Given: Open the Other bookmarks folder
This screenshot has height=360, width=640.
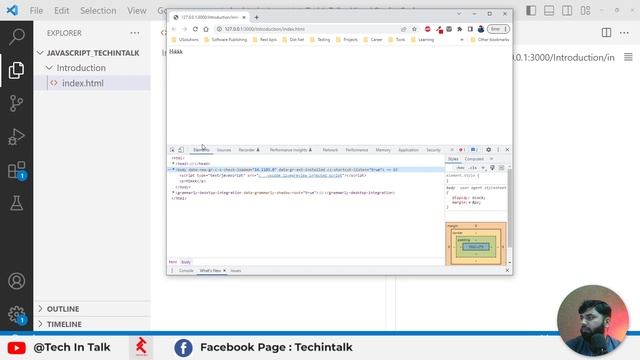Looking at the screenshot, I should click(x=489, y=40).
